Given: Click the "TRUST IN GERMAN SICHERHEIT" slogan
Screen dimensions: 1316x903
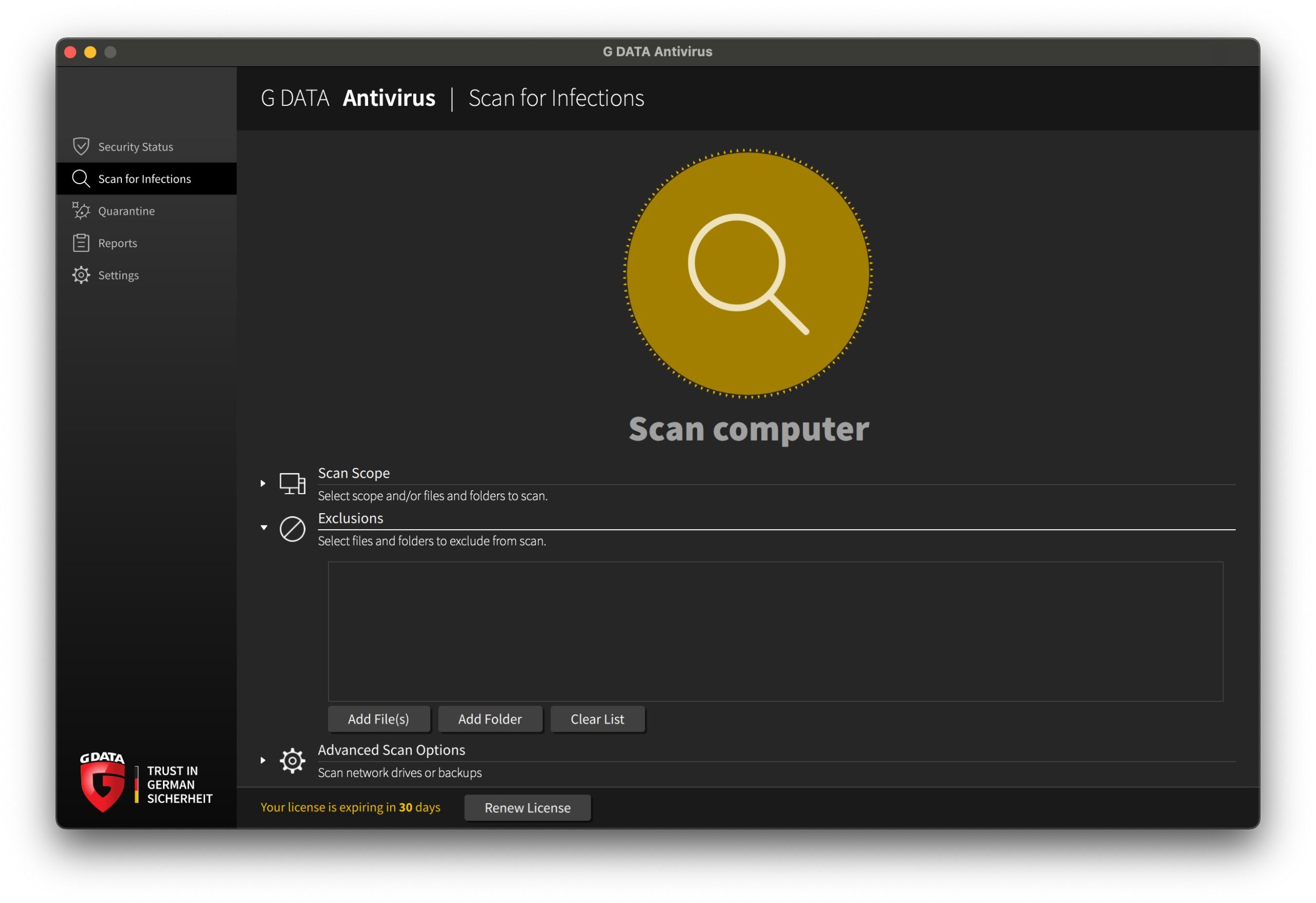Looking at the screenshot, I should [179, 785].
